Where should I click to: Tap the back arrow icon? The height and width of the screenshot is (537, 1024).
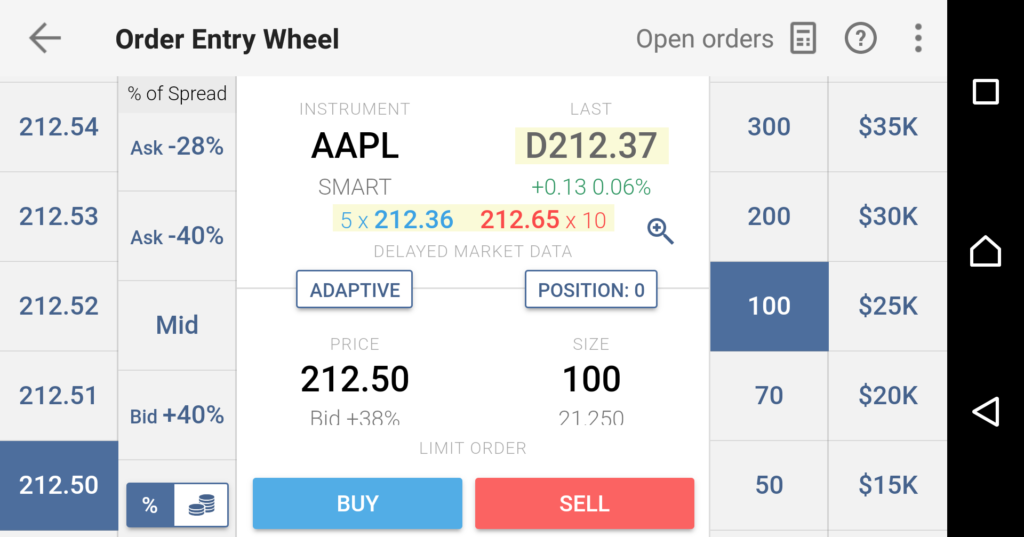click(45, 39)
